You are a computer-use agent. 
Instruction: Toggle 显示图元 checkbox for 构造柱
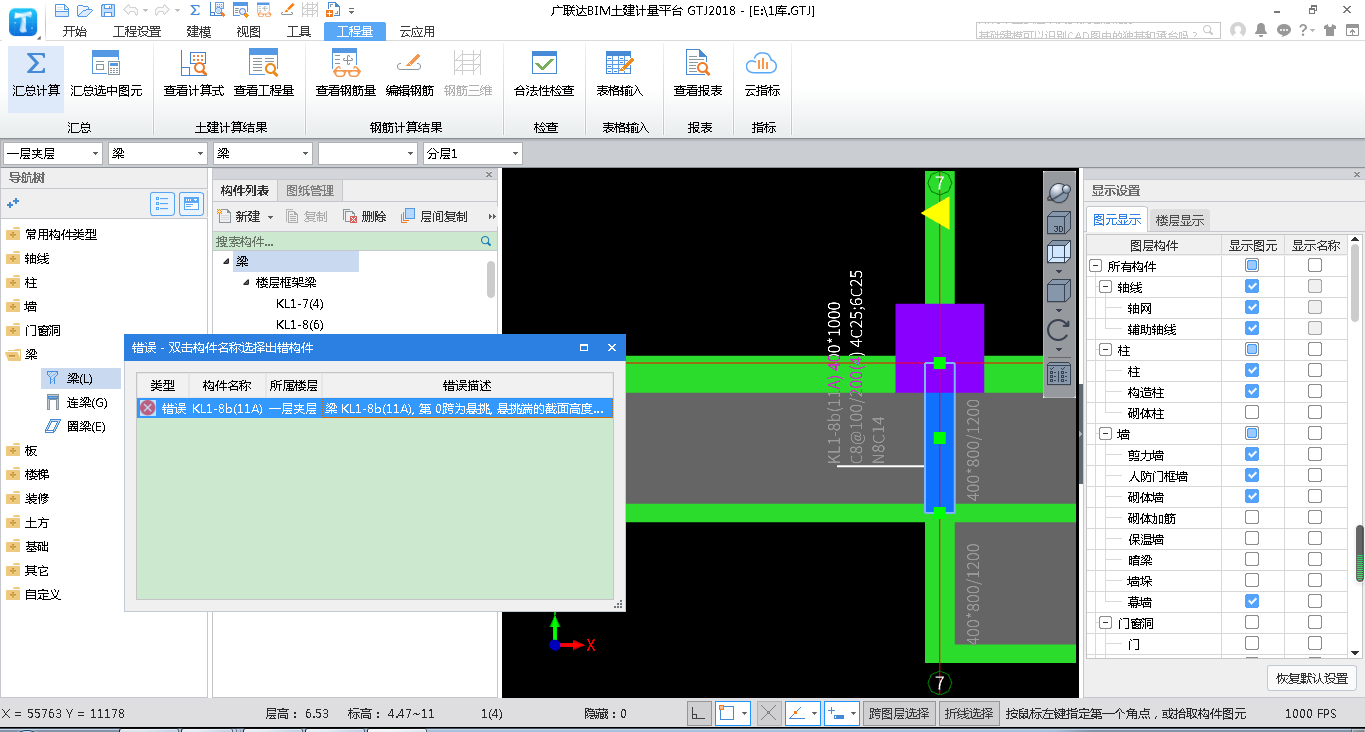click(x=1252, y=391)
